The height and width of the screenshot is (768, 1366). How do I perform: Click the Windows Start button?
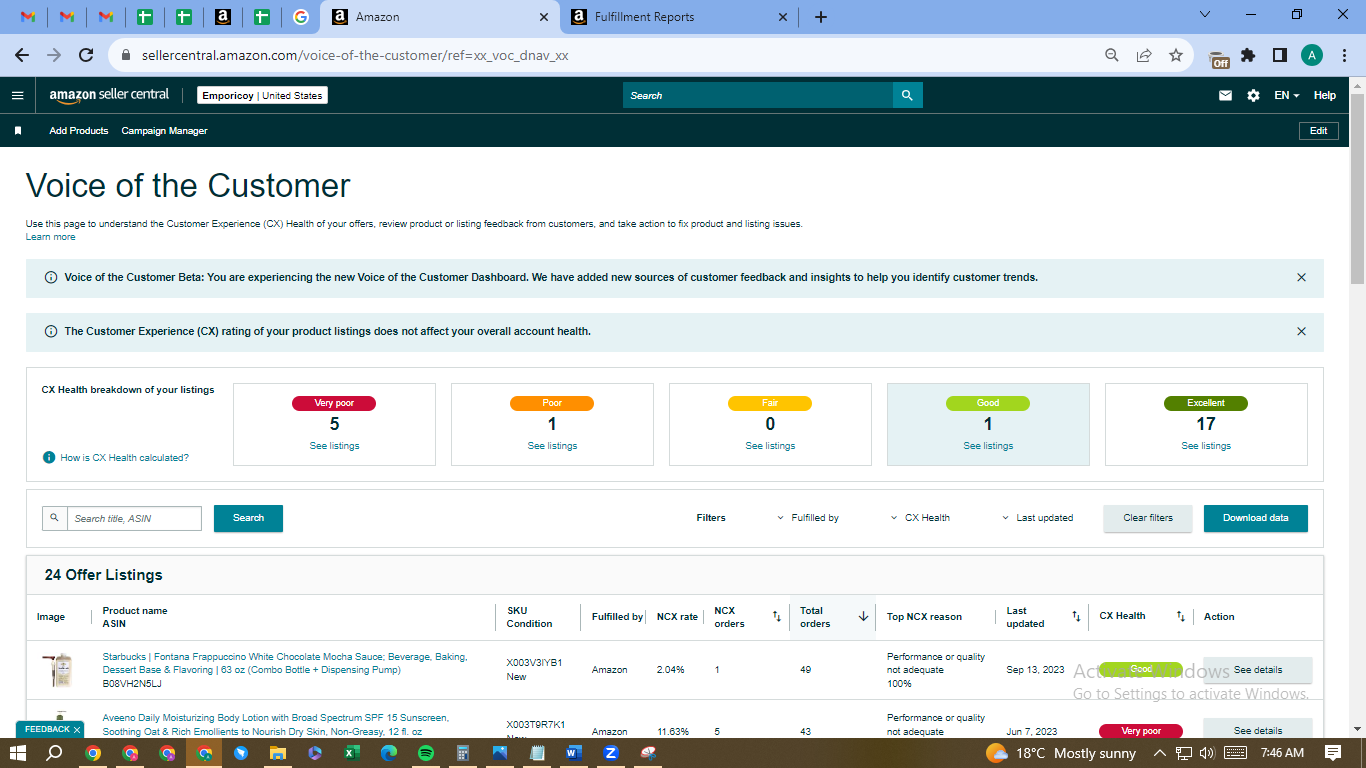[18, 752]
